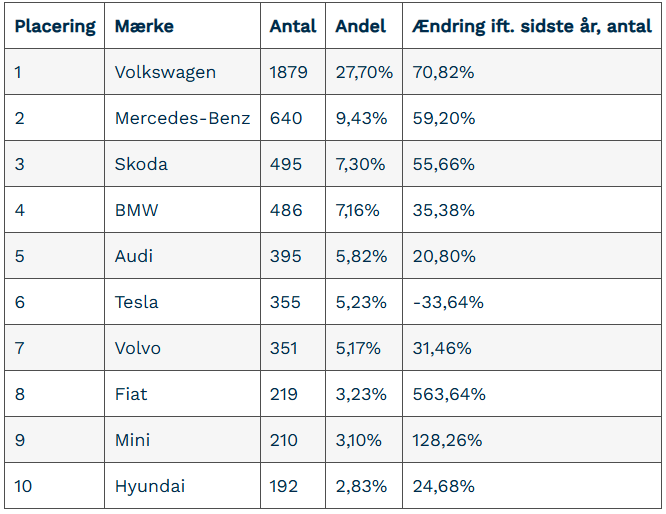
Task: Click Tesla's change value -33,64%
Action: [448, 302]
